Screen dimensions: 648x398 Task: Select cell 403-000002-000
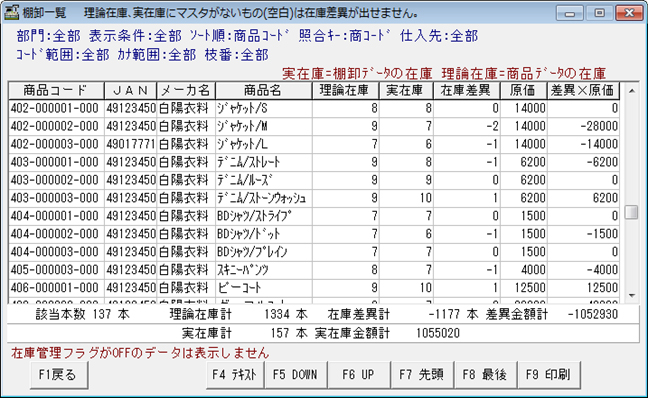tap(56, 180)
